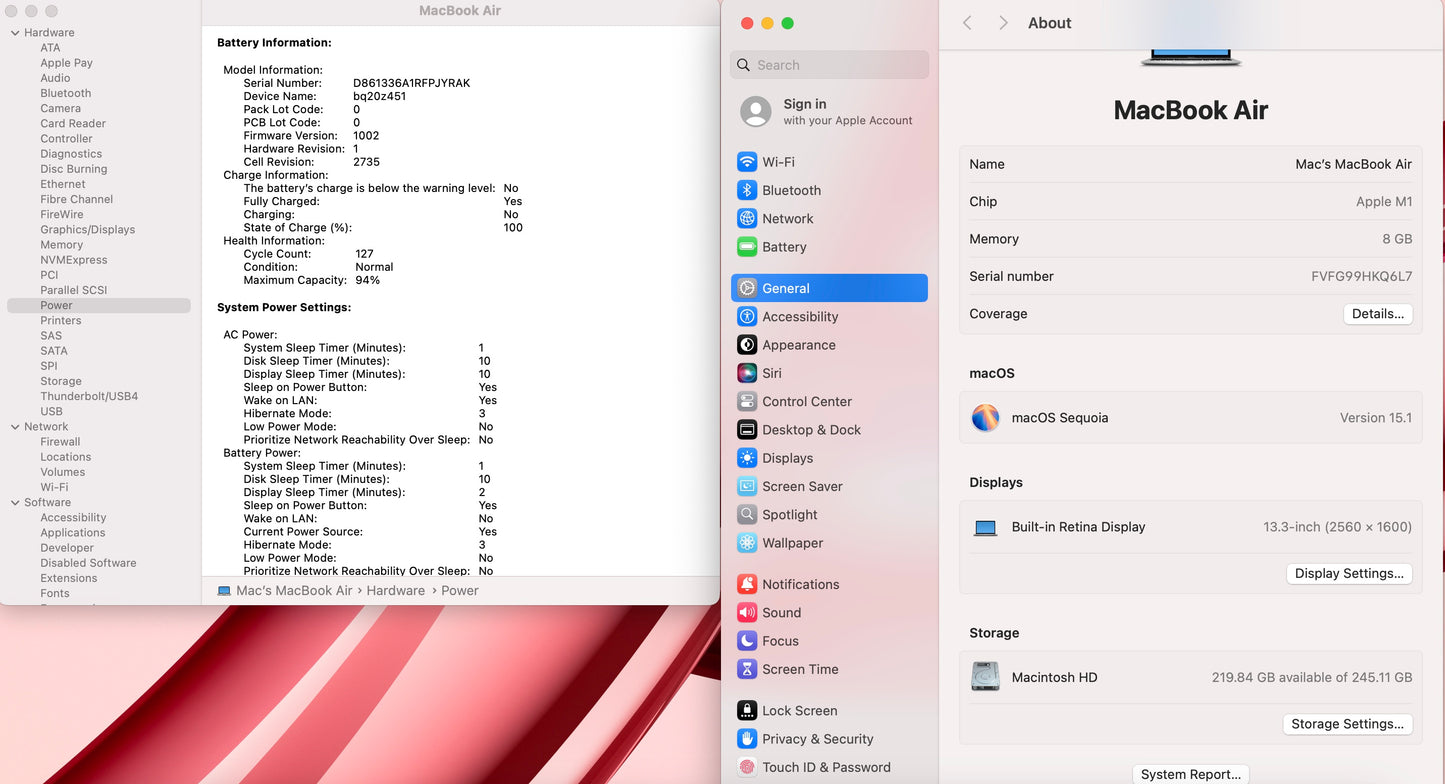The width and height of the screenshot is (1445, 784).
Task: Select the Siri icon in sidebar
Action: tap(746, 373)
